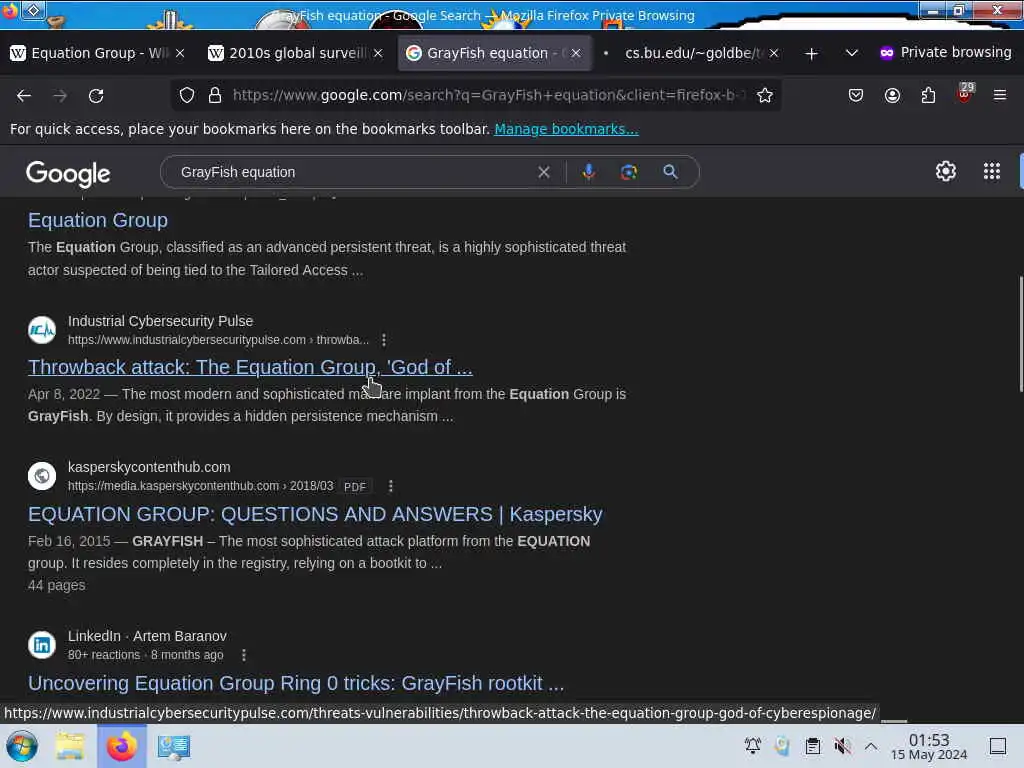Open Throwback attack The Equation Group result
Image resolution: width=1024 pixels, height=768 pixels.
click(x=250, y=367)
